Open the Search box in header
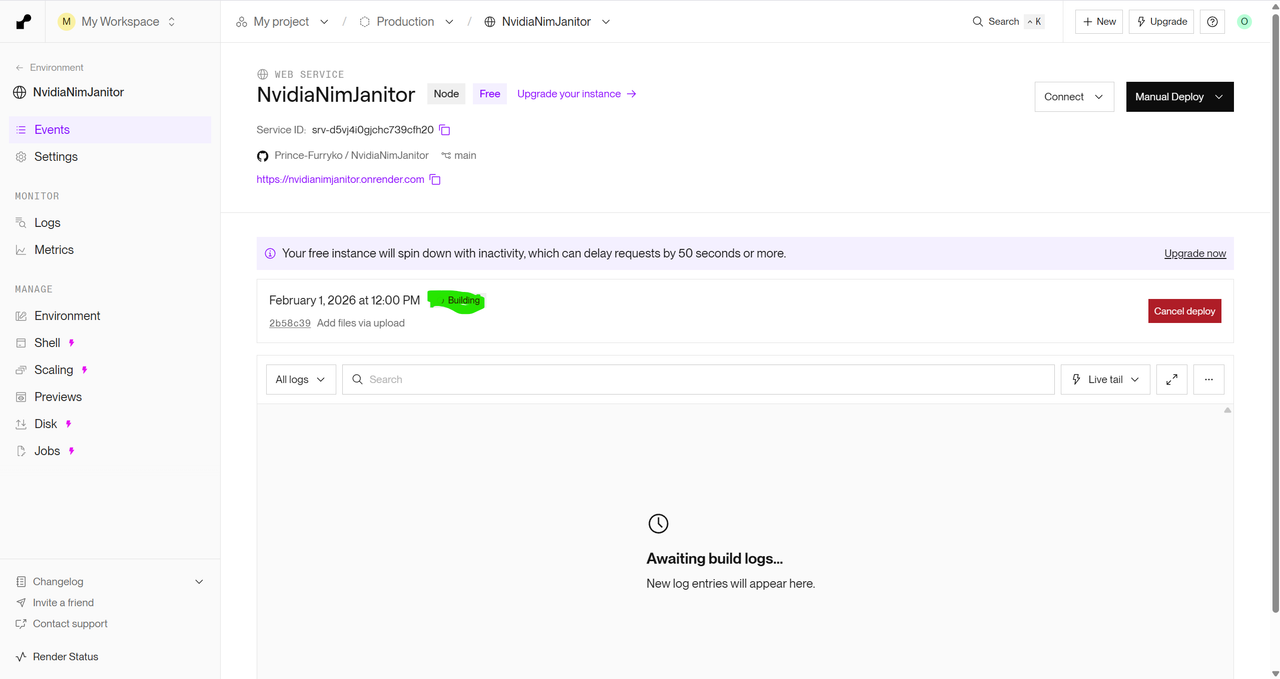The image size is (1280, 679). pos(1008,21)
